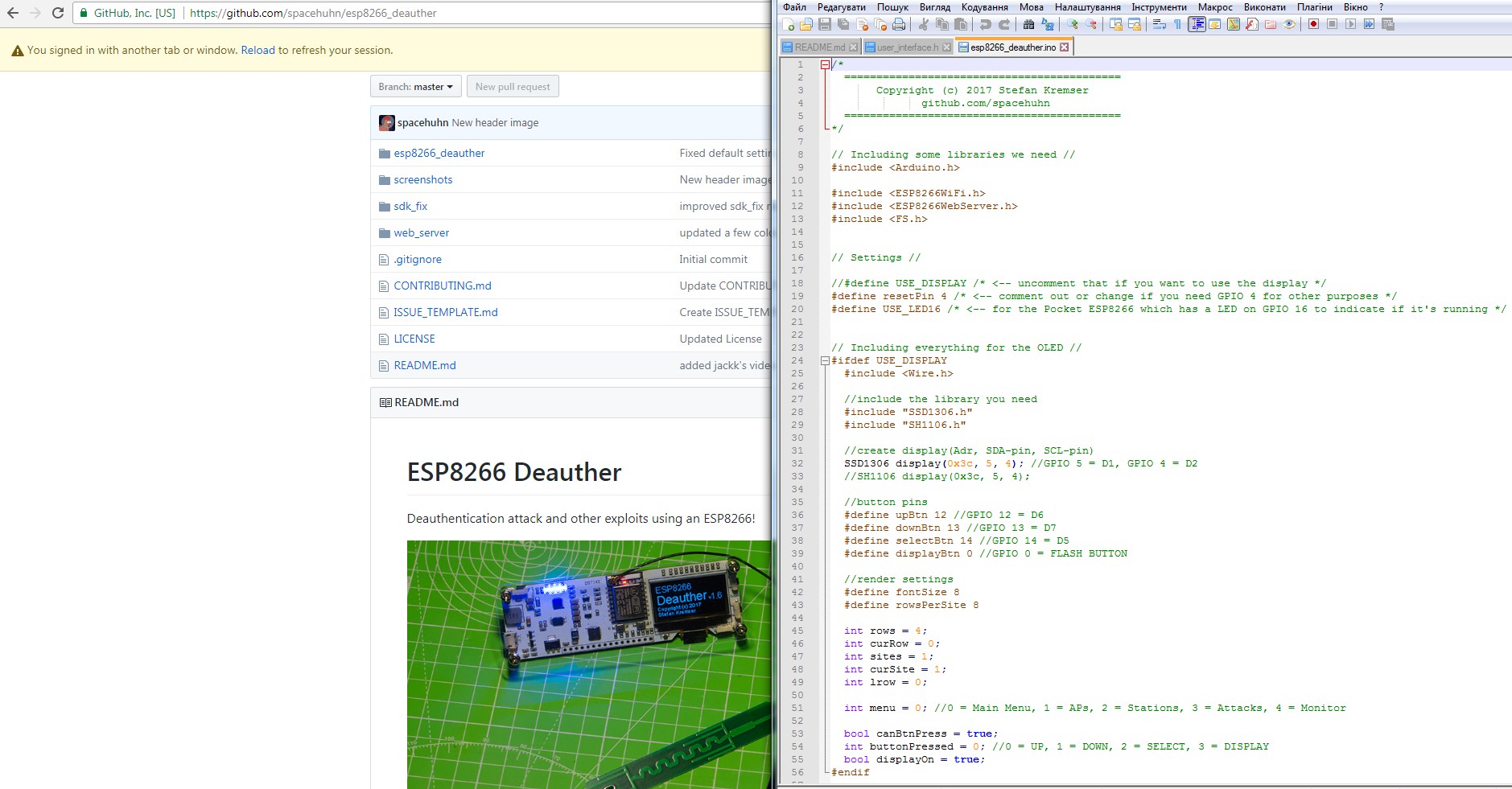Click the ESP8266 board header image
1512x789 pixels.
click(x=589, y=664)
